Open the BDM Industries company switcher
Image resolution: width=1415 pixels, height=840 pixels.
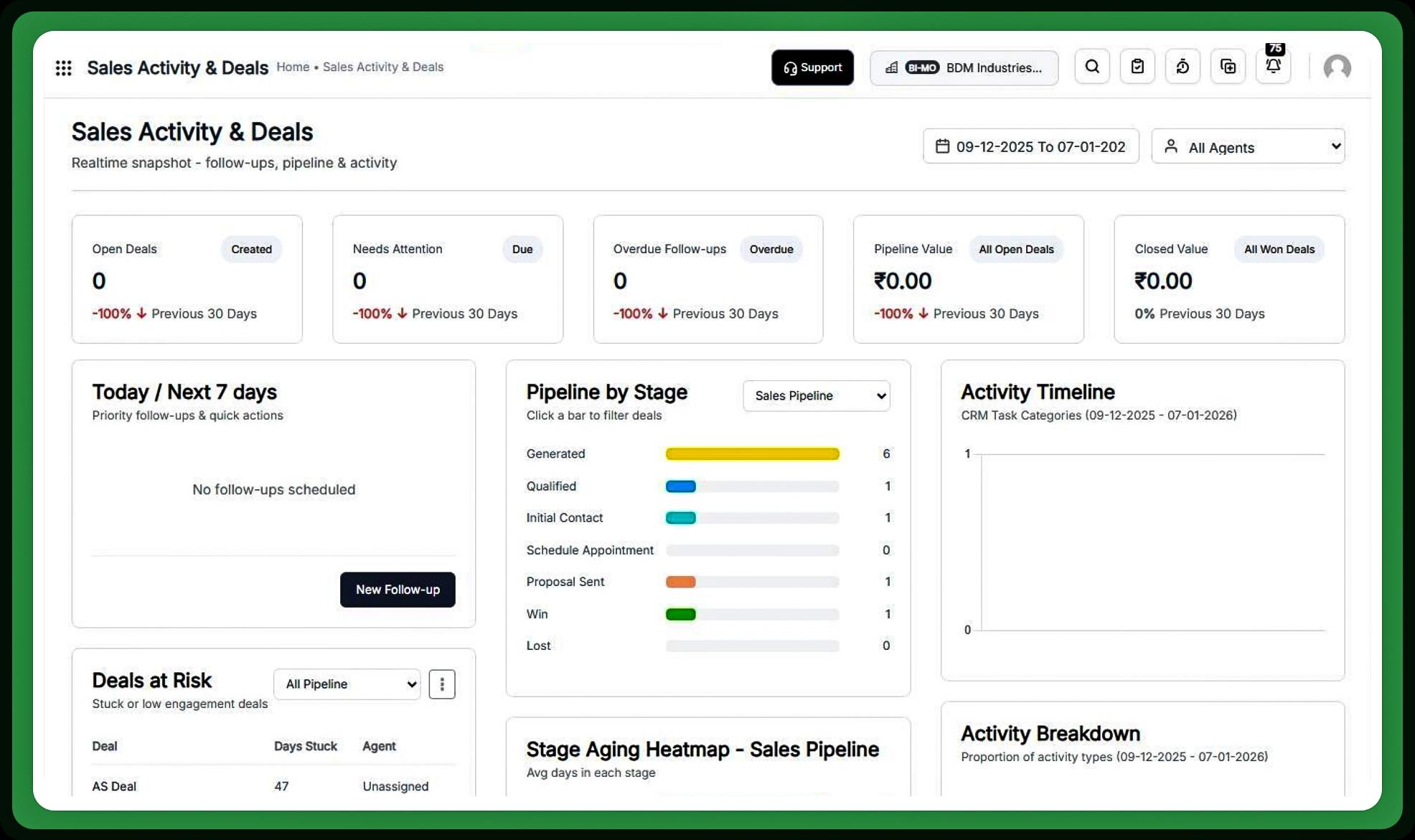pyautogui.click(x=964, y=67)
